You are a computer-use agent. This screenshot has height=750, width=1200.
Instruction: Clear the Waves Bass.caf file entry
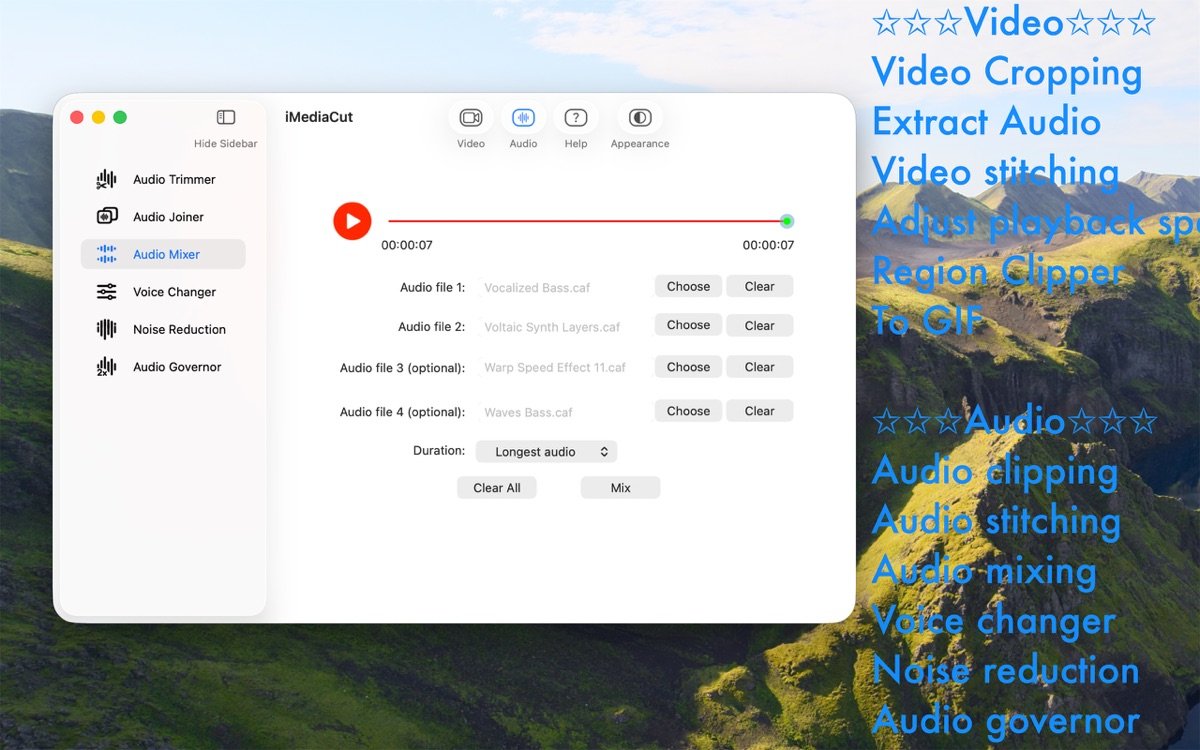pos(759,411)
